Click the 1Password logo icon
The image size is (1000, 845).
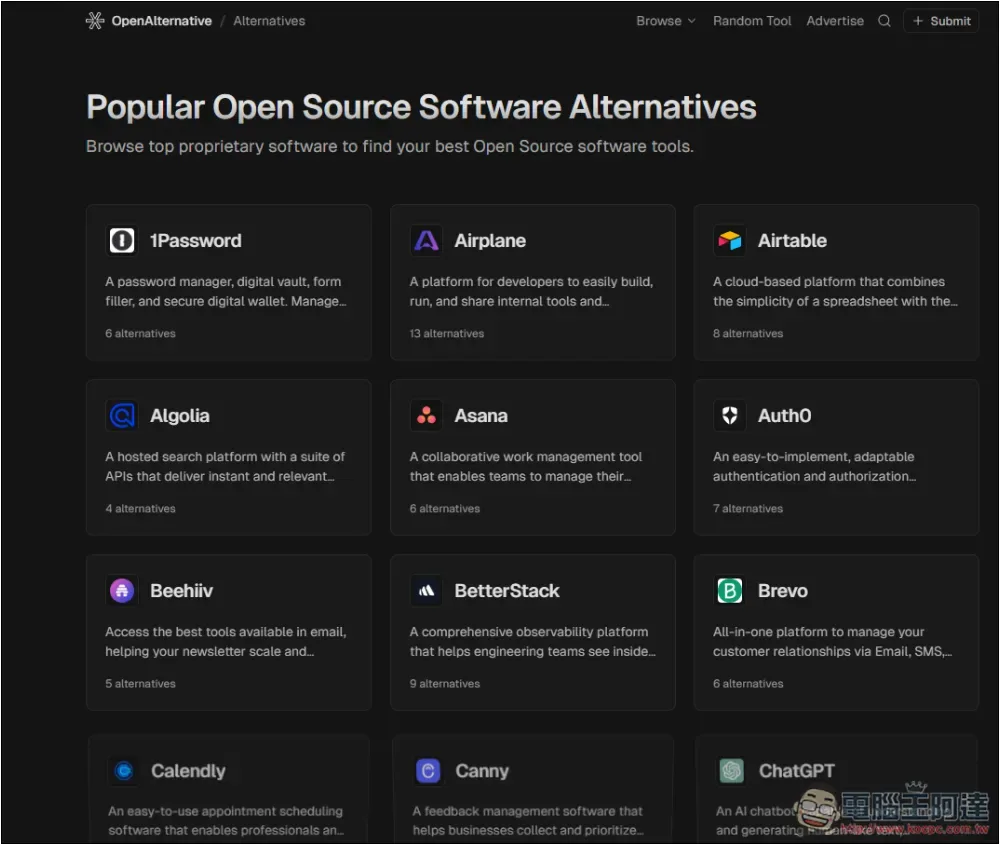click(121, 240)
